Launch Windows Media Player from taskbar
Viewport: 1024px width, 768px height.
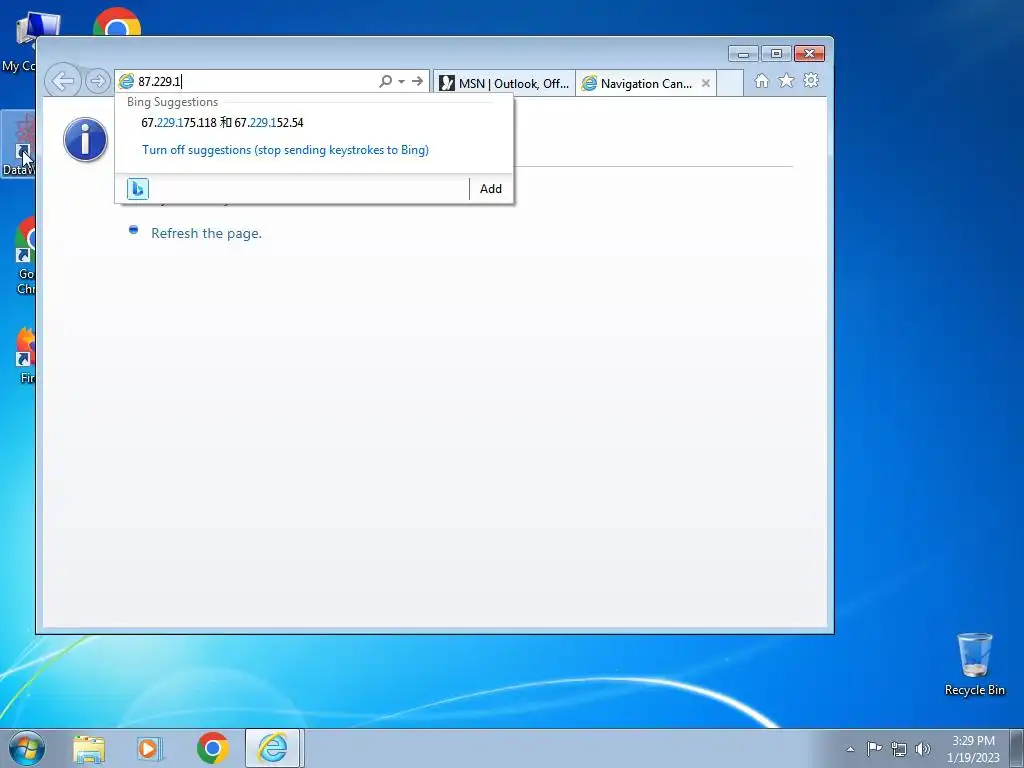150,748
